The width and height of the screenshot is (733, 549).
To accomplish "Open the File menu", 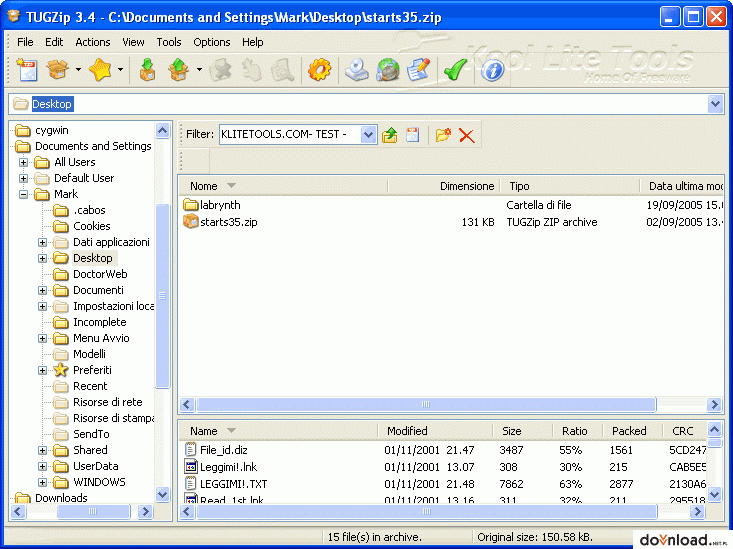I will click(x=25, y=42).
